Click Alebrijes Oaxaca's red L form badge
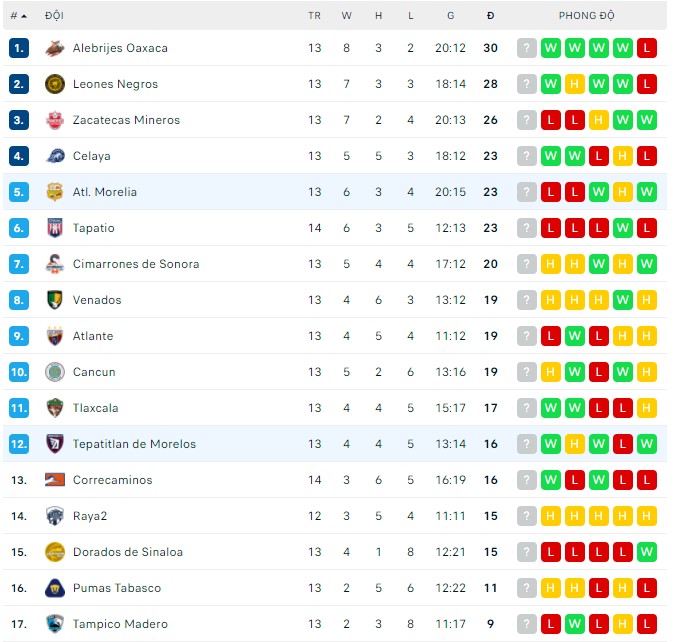This screenshot has height=642, width=675. coord(647,48)
